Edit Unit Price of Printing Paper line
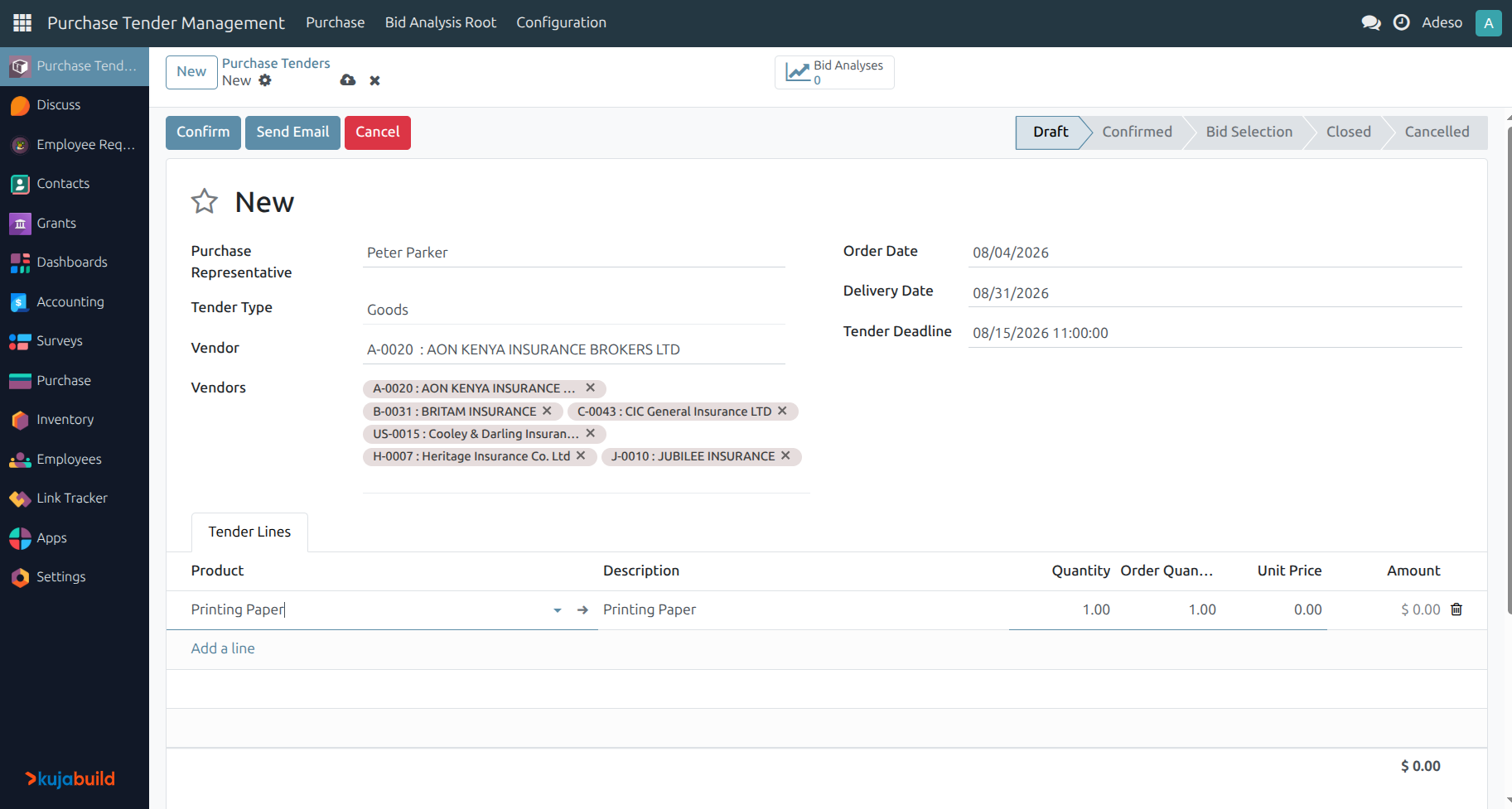The image size is (1512, 809). click(1274, 610)
